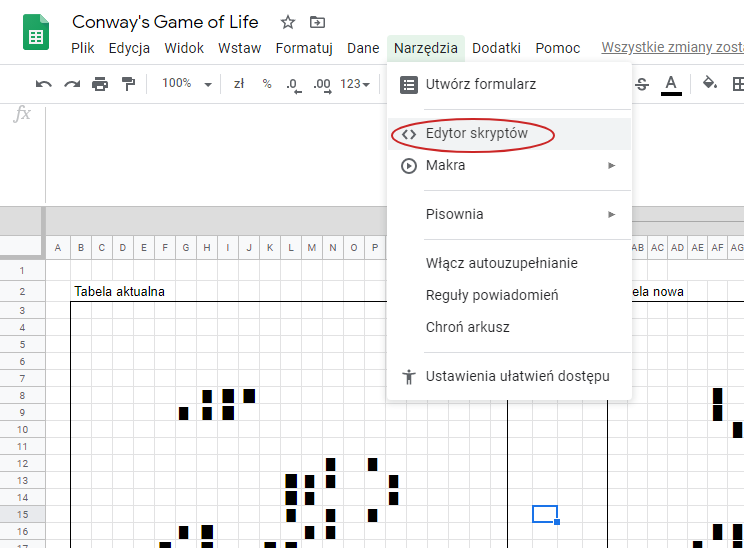Click the Tabela aktualna cell

[x=120, y=291]
